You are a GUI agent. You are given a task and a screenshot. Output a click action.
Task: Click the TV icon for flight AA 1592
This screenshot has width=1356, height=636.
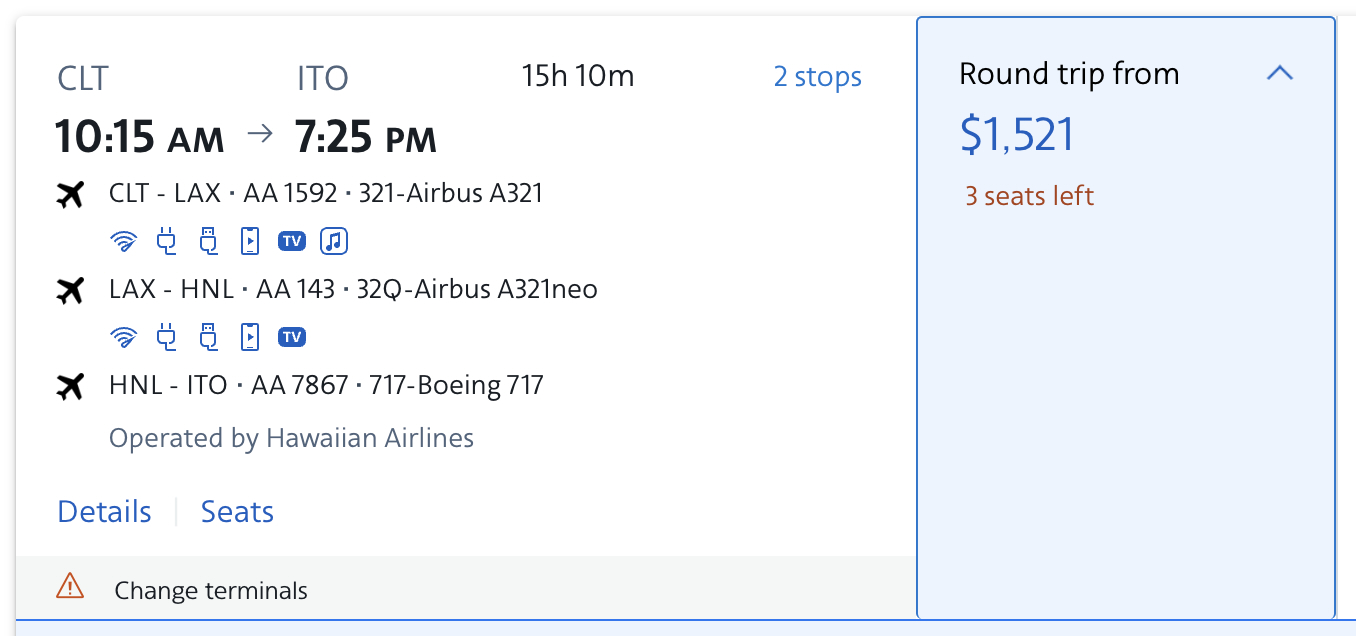292,241
